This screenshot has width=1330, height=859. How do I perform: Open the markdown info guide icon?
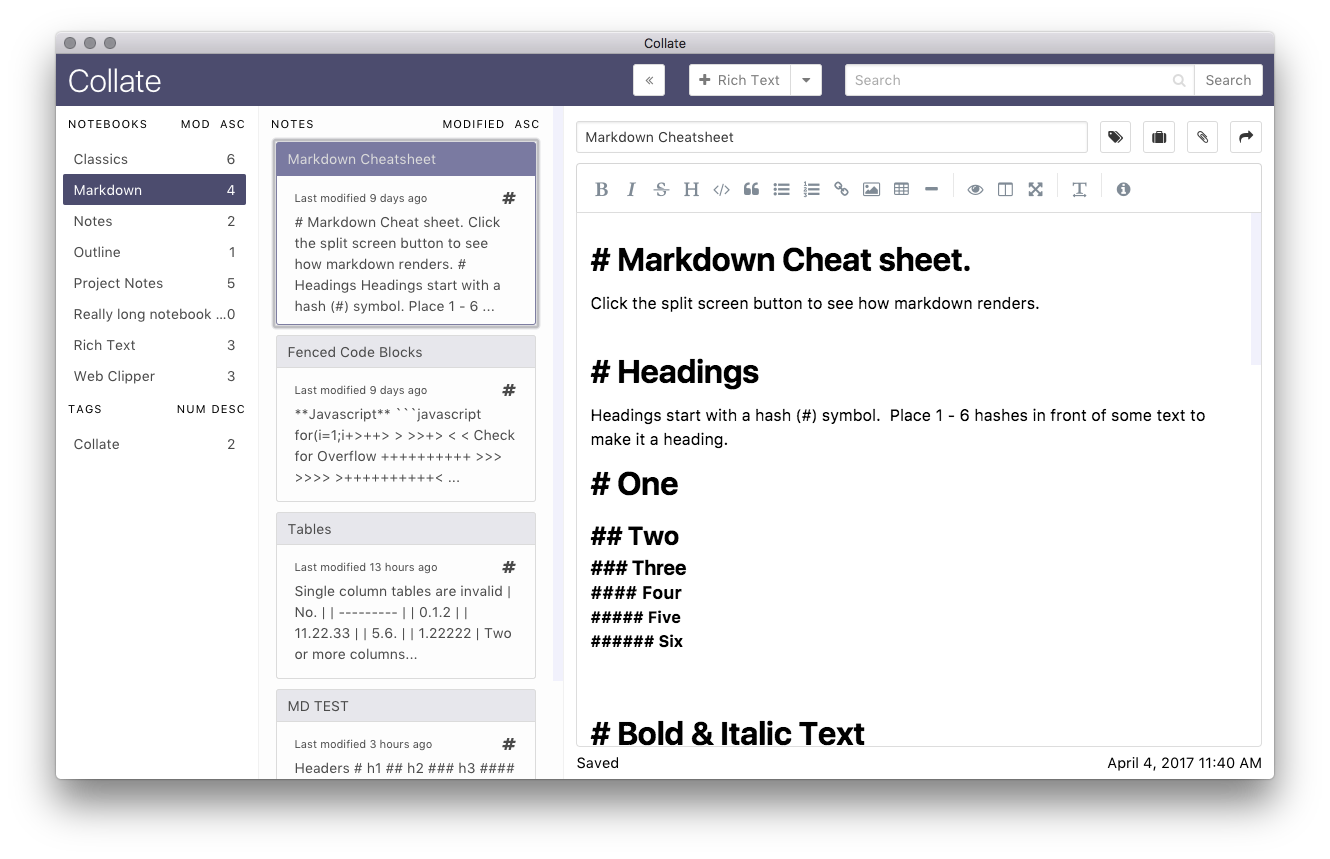1123,189
